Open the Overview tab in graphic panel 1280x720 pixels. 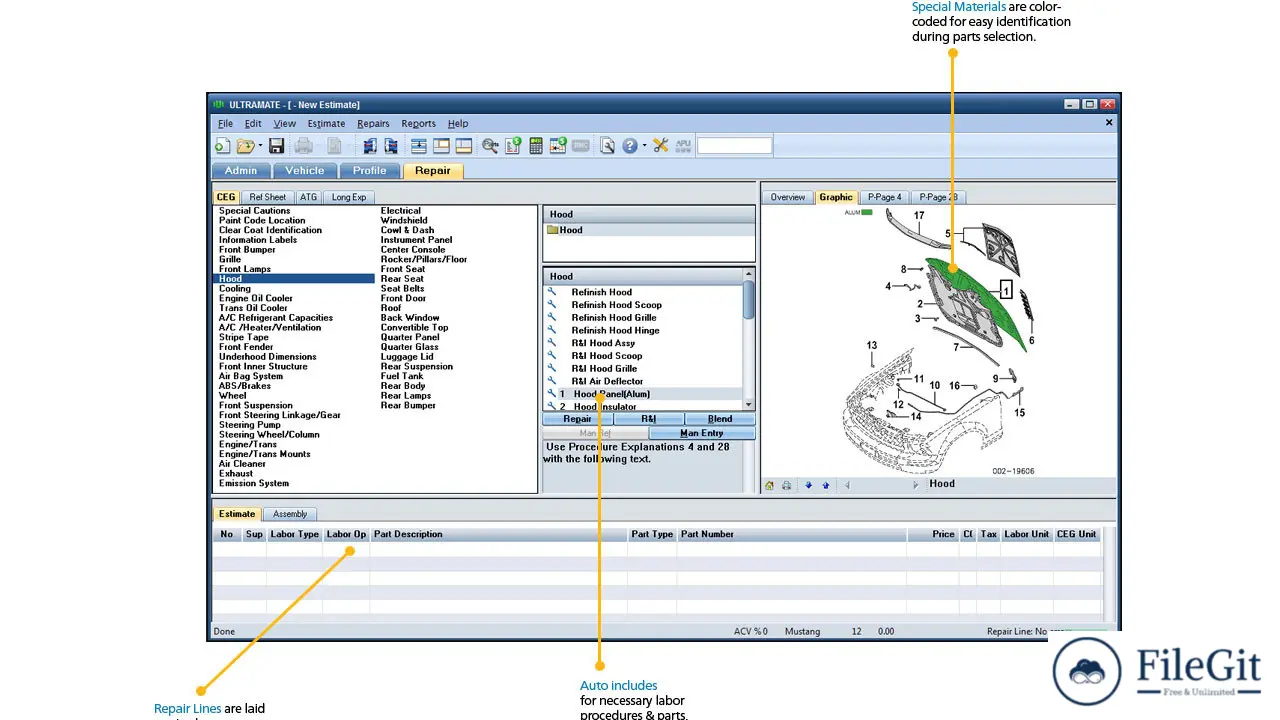[x=787, y=197]
